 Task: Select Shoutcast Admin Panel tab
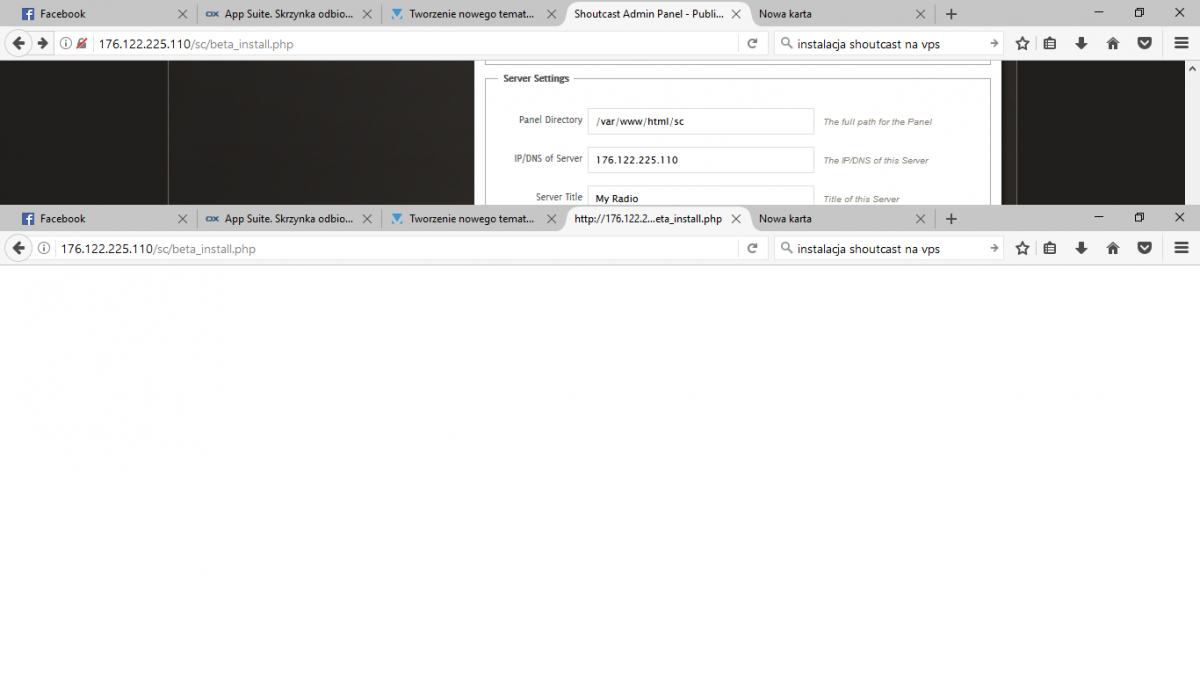658,14
